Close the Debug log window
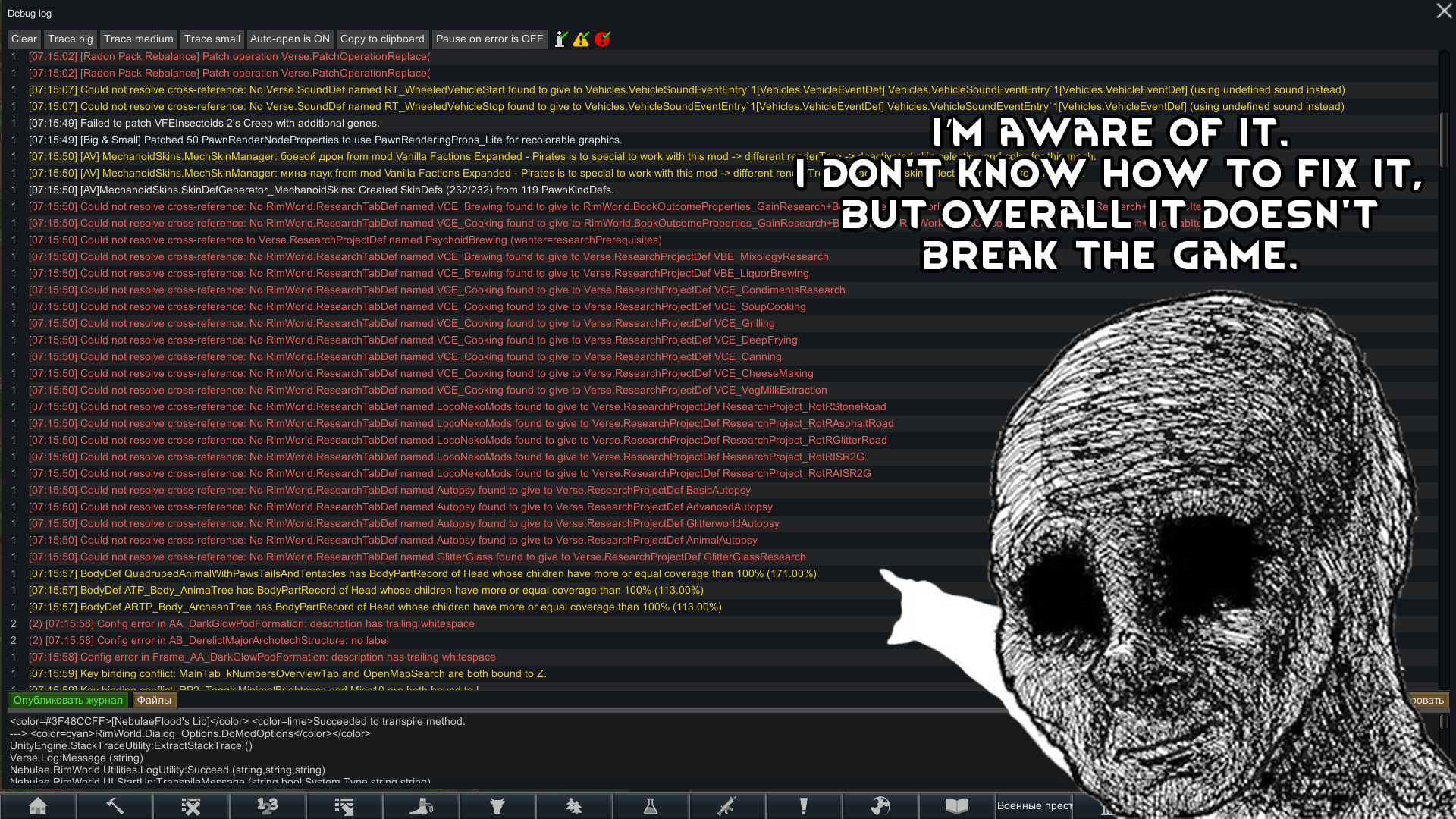The width and height of the screenshot is (1456, 819). (1444, 11)
